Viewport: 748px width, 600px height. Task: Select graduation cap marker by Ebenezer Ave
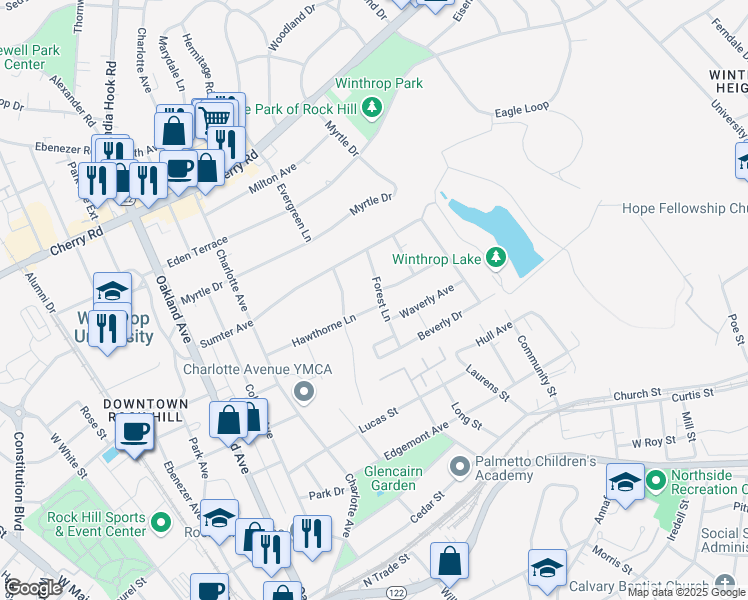219,519
